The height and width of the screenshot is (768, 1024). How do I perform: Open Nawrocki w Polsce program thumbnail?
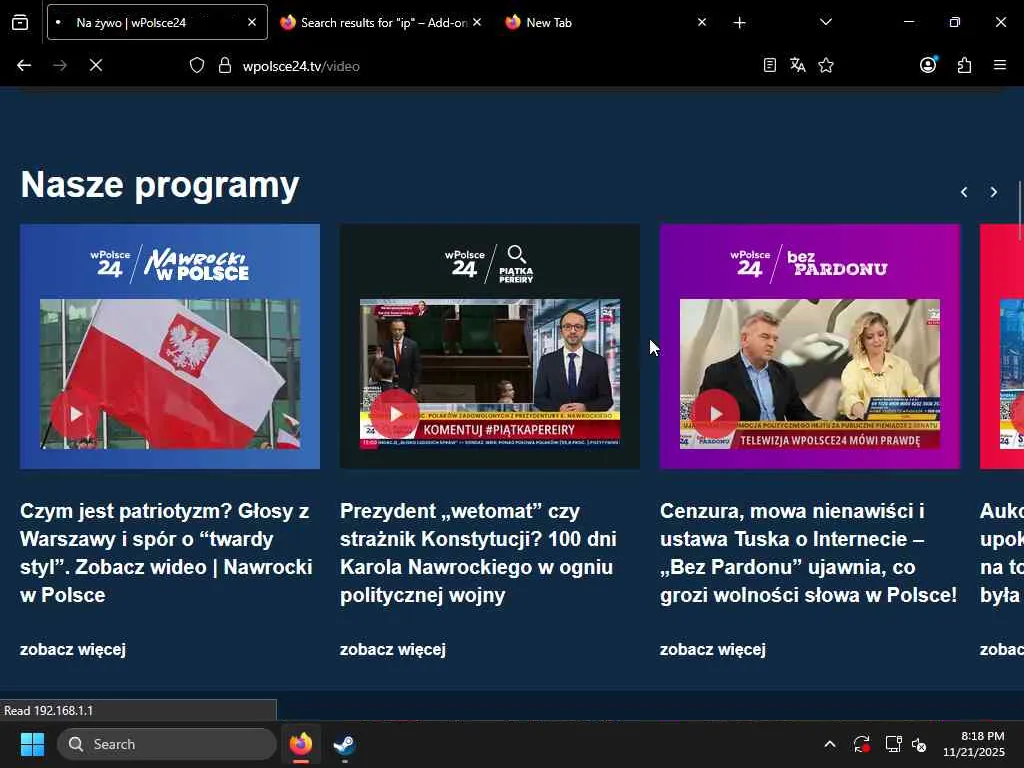coord(170,346)
